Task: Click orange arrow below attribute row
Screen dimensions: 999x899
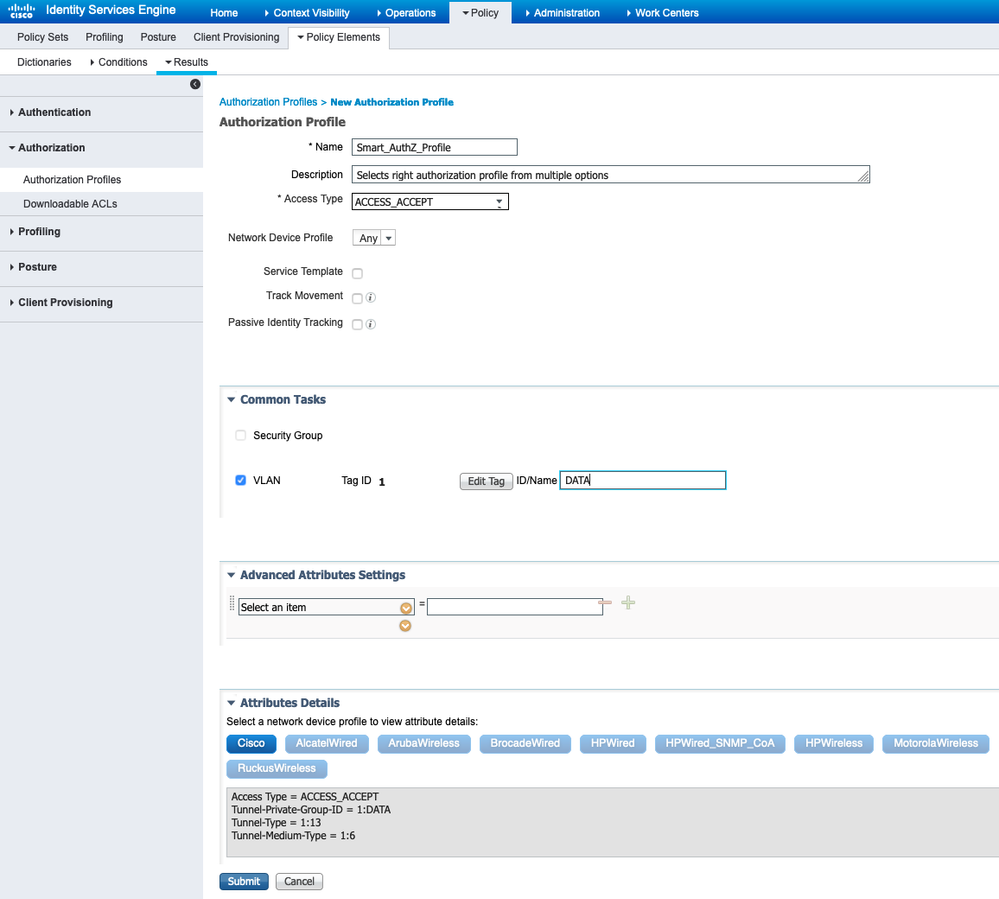Action: (x=405, y=626)
